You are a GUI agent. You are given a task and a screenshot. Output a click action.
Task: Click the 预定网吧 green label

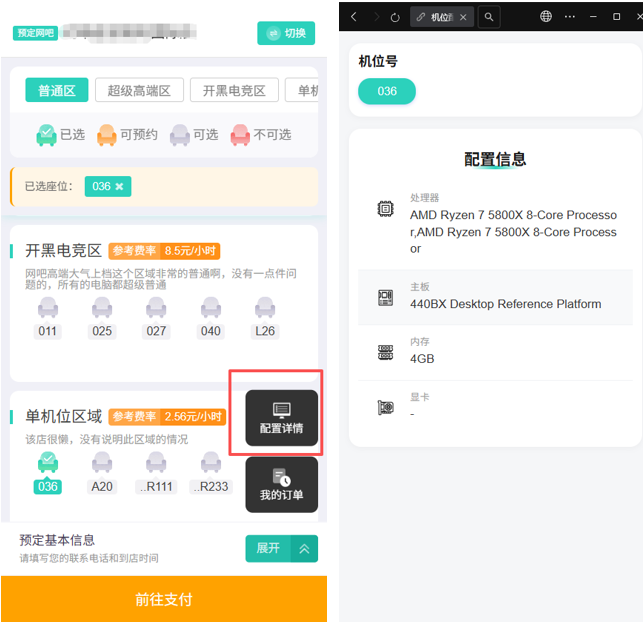(35, 33)
